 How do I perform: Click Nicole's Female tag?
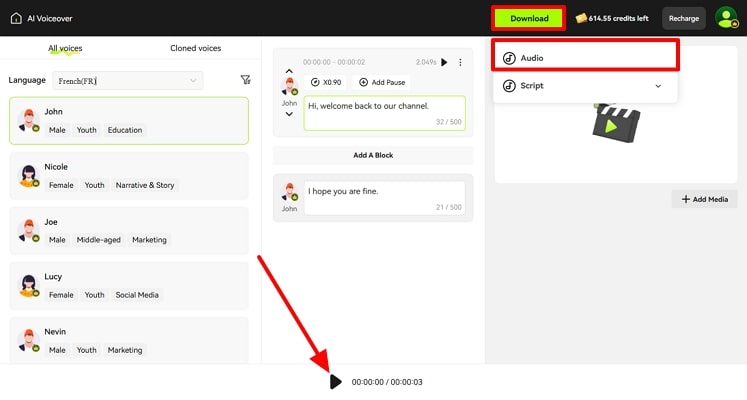61,185
